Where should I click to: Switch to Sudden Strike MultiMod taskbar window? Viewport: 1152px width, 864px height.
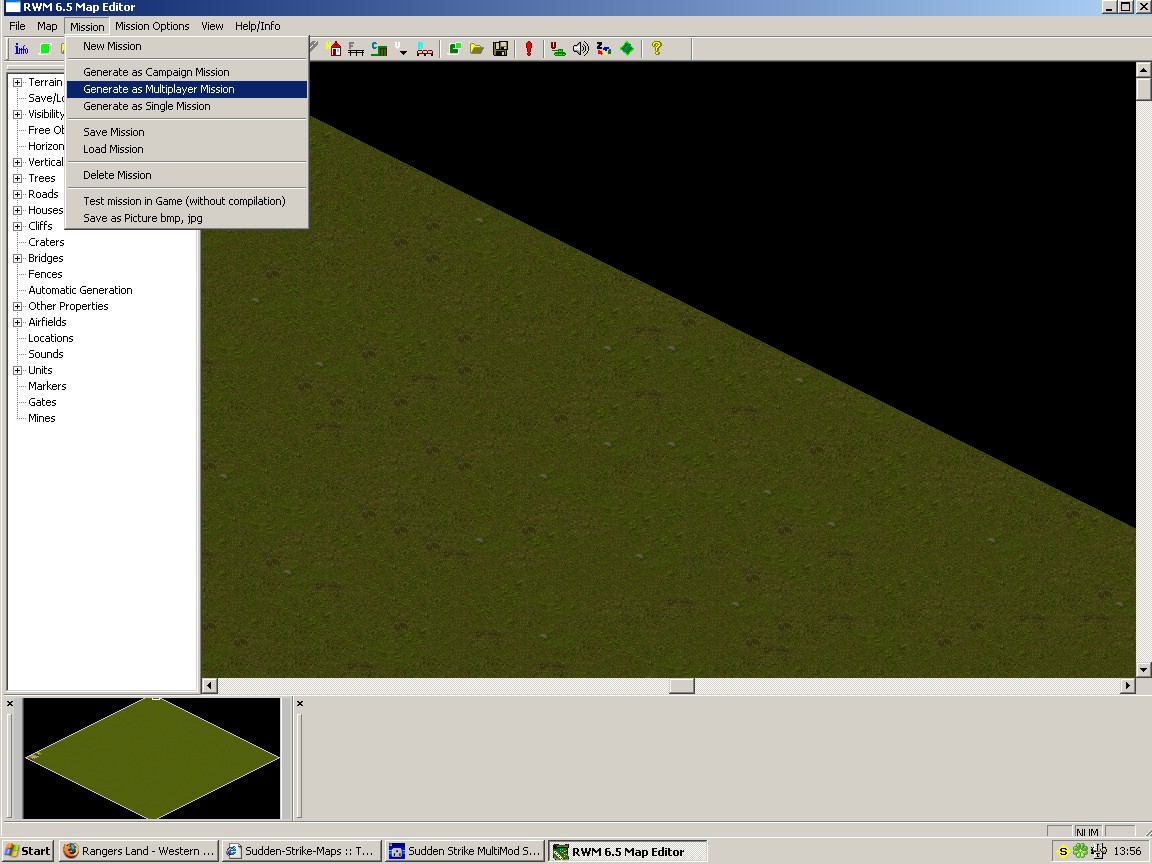pyautogui.click(x=465, y=852)
